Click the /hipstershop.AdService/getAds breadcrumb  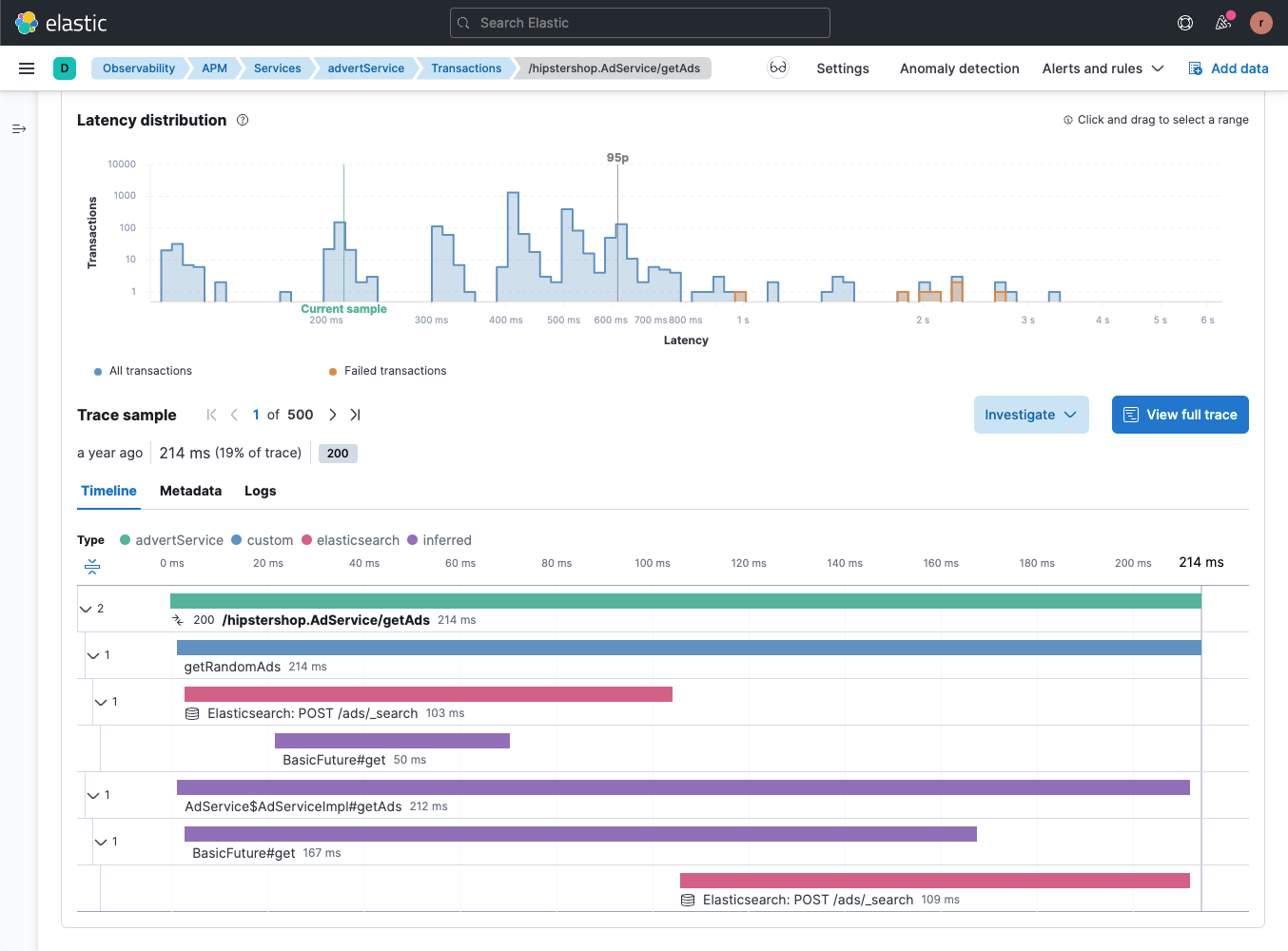pyautogui.click(x=614, y=68)
